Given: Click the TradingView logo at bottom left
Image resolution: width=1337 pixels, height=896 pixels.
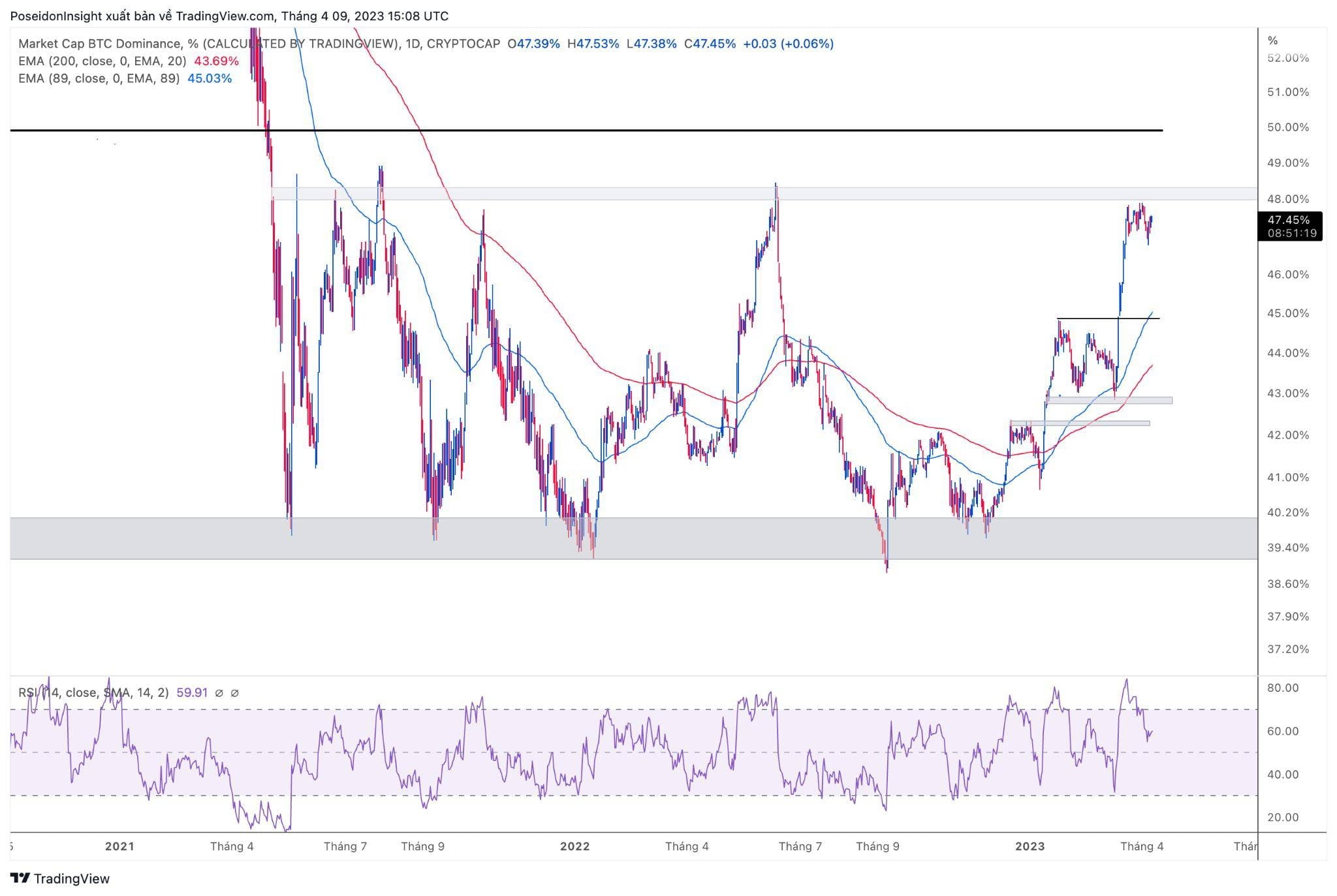Looking at the screenshot, I should [60, 878].
